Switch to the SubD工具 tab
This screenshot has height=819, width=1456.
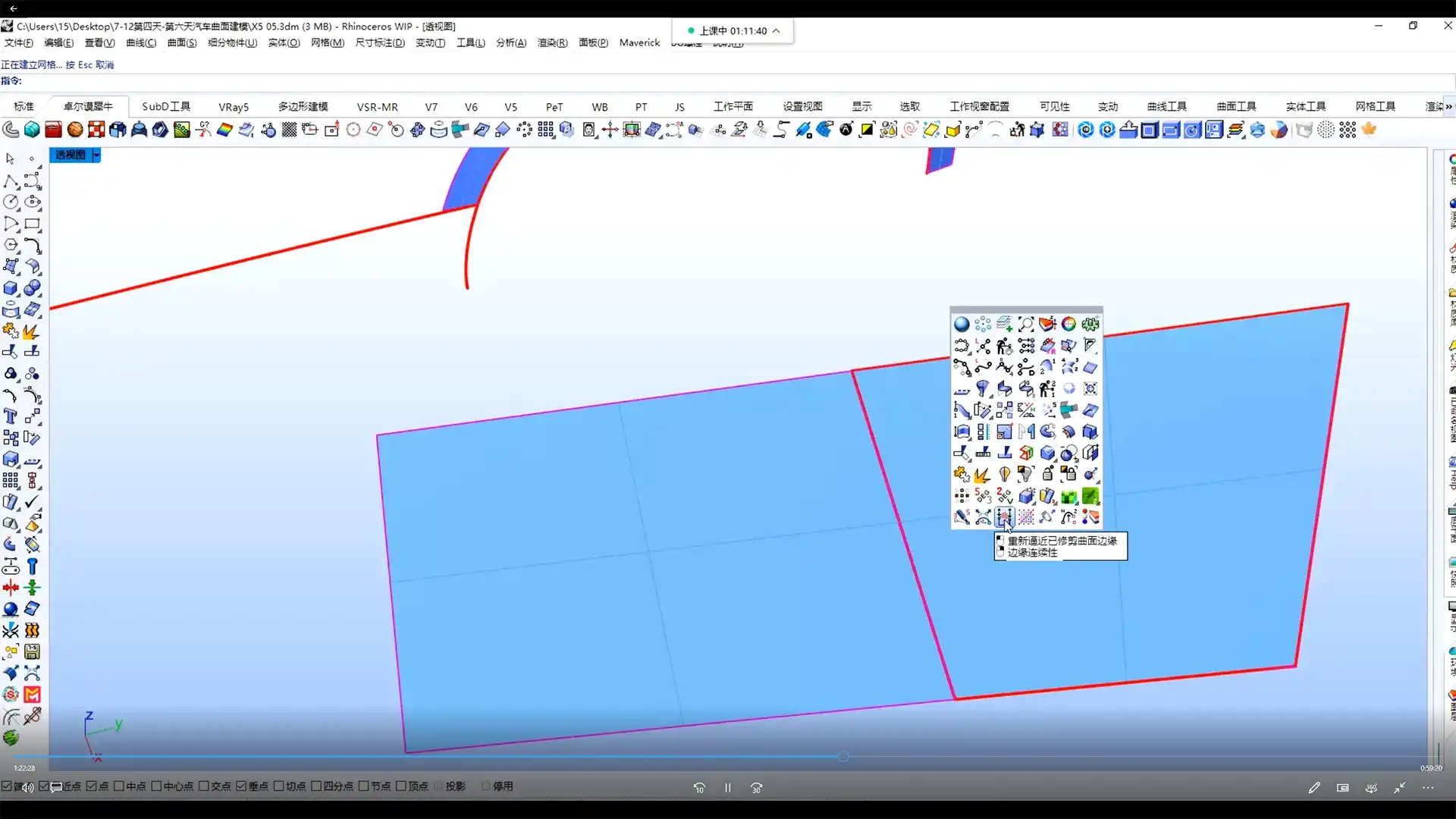point(166,107)
